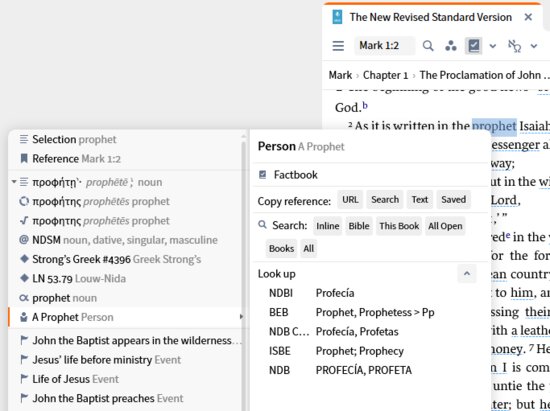The height and width of the screenshot is (411, 550).
Task: Click the Reference bookmark icon
Action: pos(24,159)
